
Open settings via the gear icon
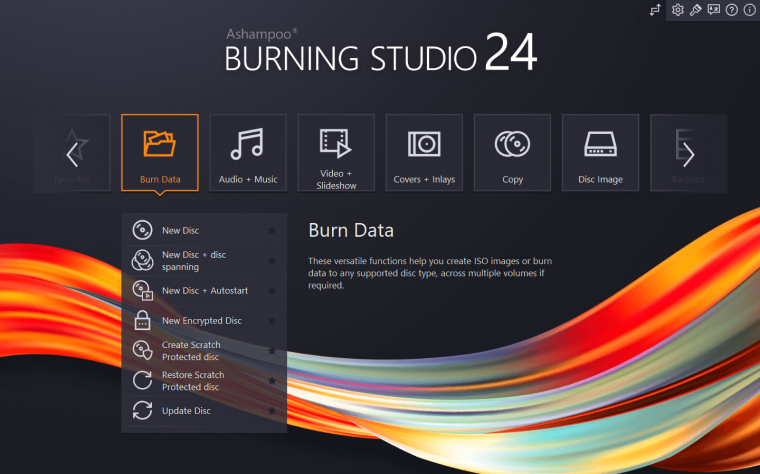[678, 10]
